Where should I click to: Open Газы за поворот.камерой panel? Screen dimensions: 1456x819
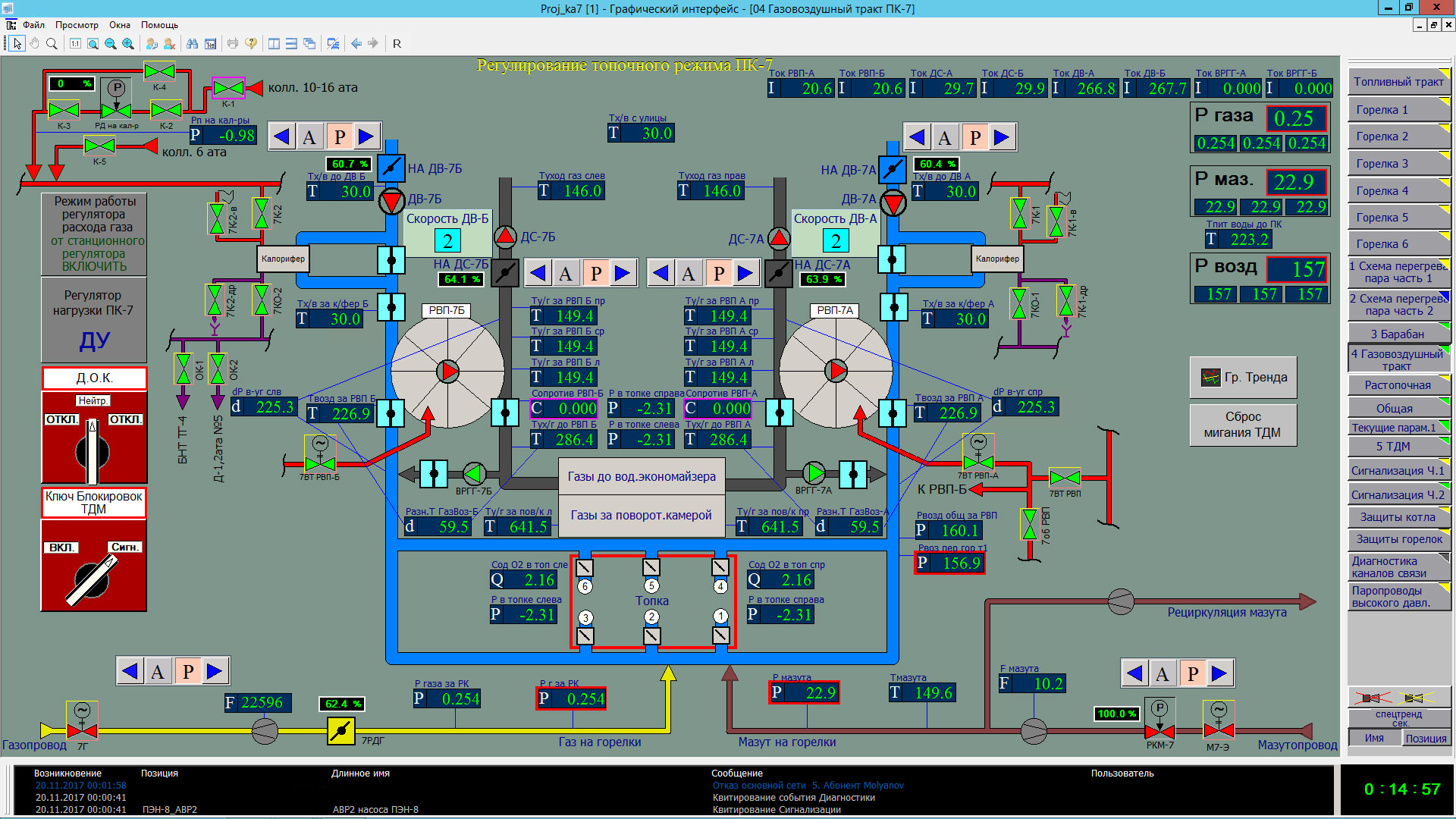(642, 516)
